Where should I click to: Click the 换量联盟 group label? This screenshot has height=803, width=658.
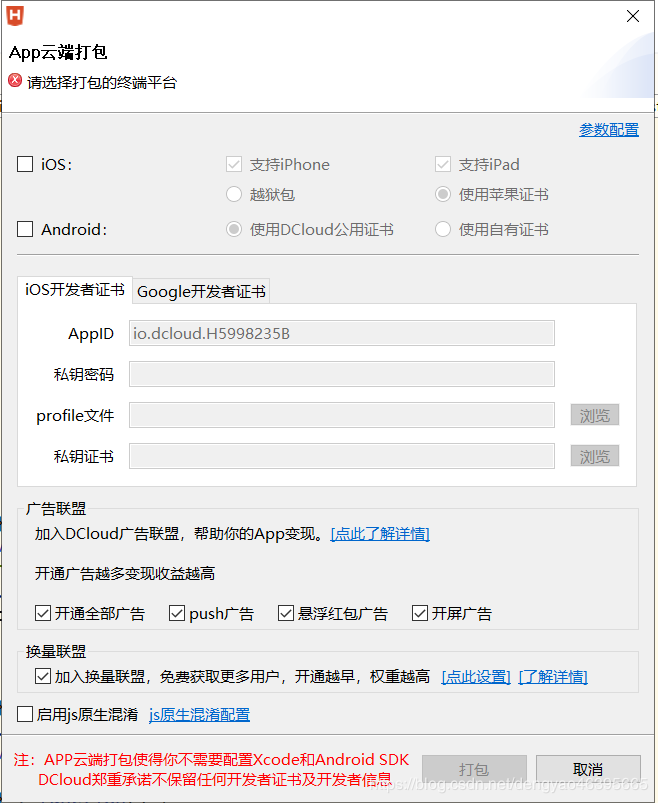[56, 651]
